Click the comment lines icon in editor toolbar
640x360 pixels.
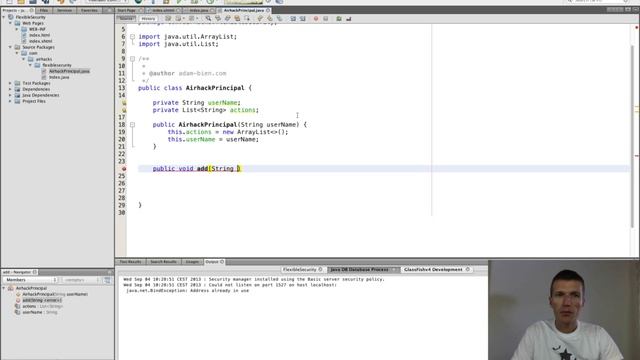click(x=339, y=18)
